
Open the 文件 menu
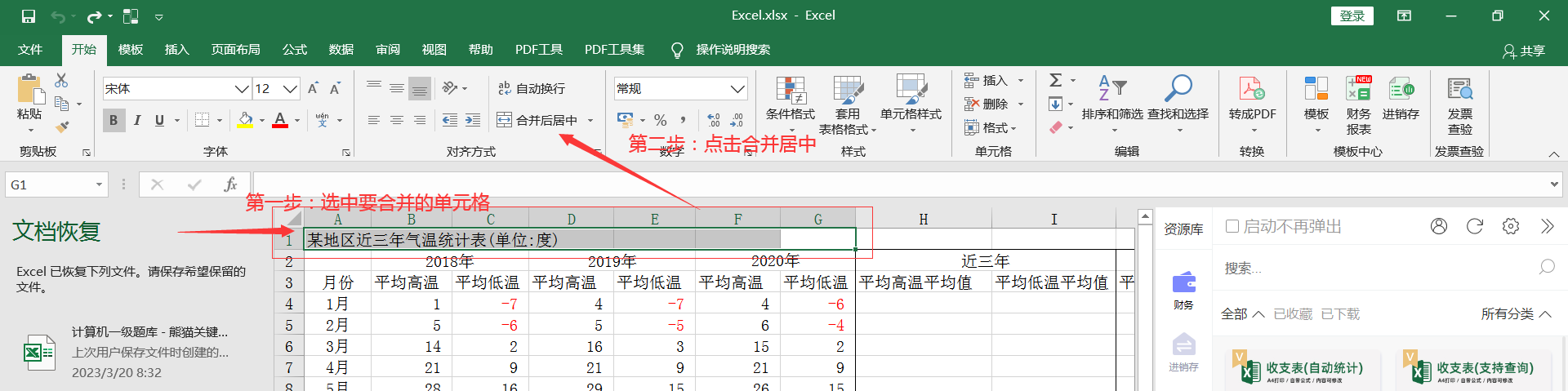30,50
